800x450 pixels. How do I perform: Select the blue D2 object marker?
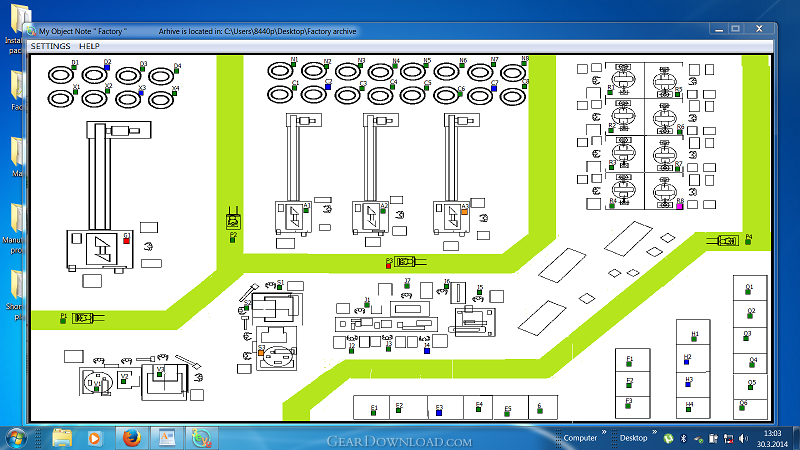click(108, 67)
